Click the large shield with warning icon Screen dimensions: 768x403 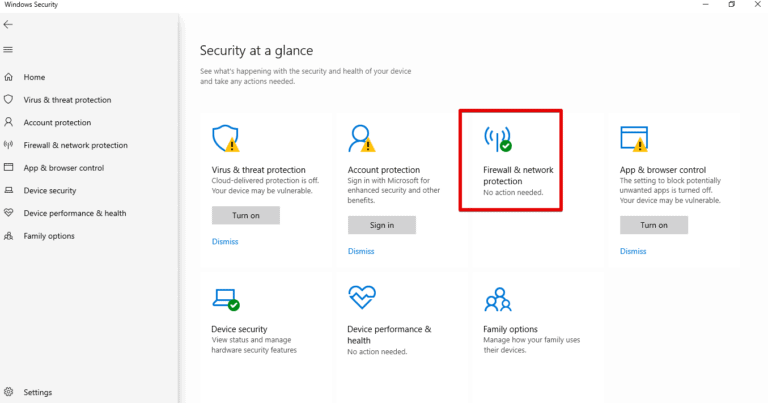coord(226,138)
